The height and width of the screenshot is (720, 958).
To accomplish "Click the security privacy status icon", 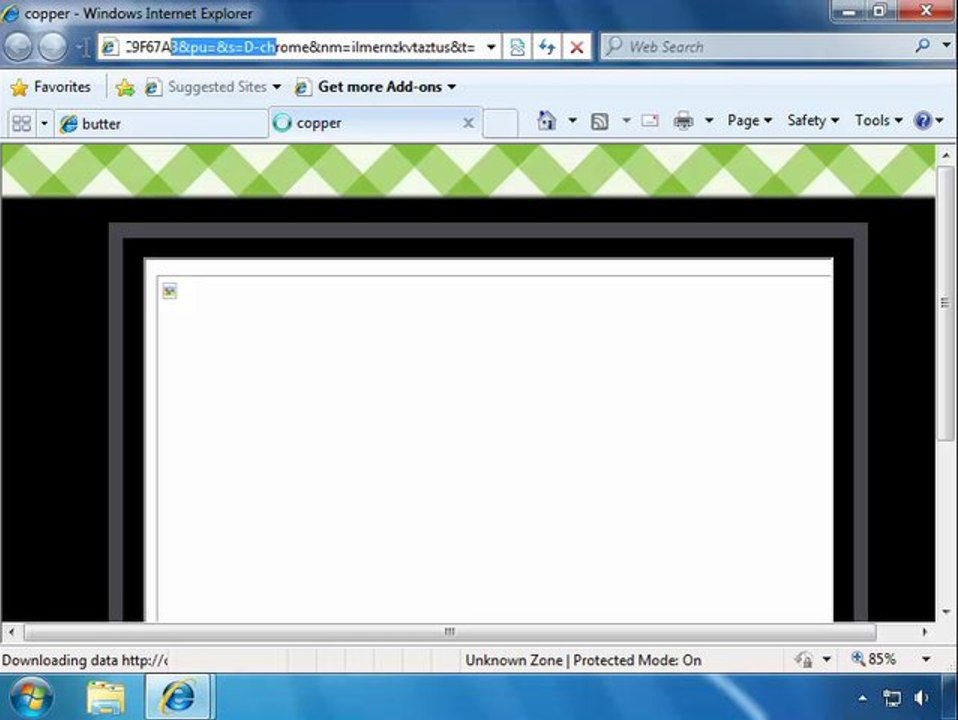I will coord(803,659).
